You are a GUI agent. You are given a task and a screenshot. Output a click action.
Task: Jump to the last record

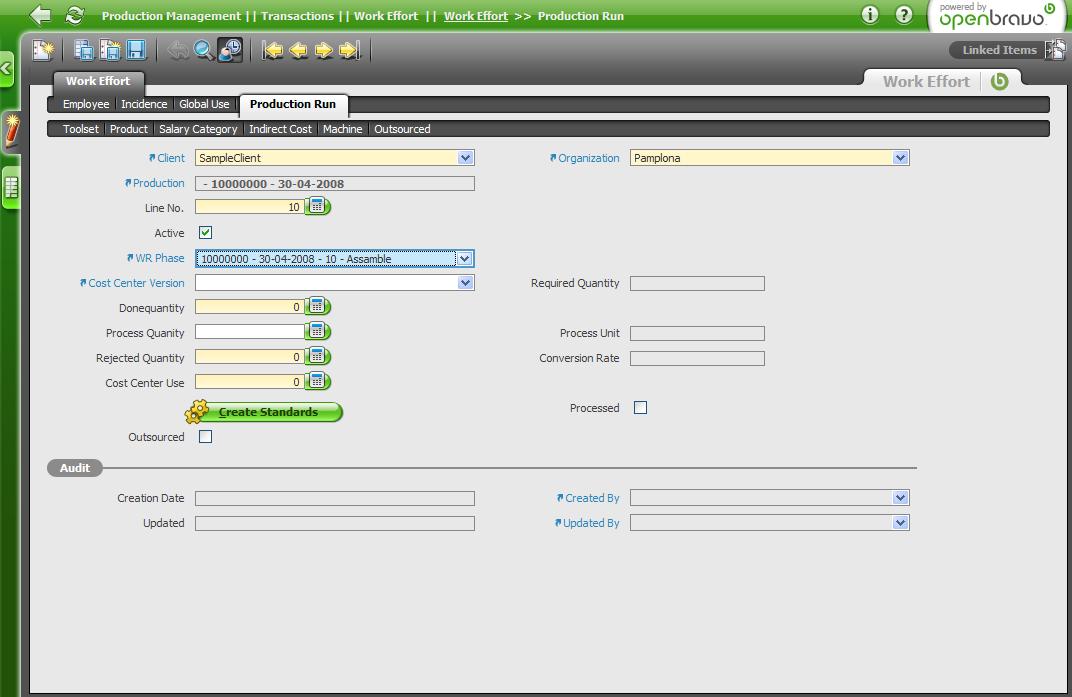click(x=349, y=50)
